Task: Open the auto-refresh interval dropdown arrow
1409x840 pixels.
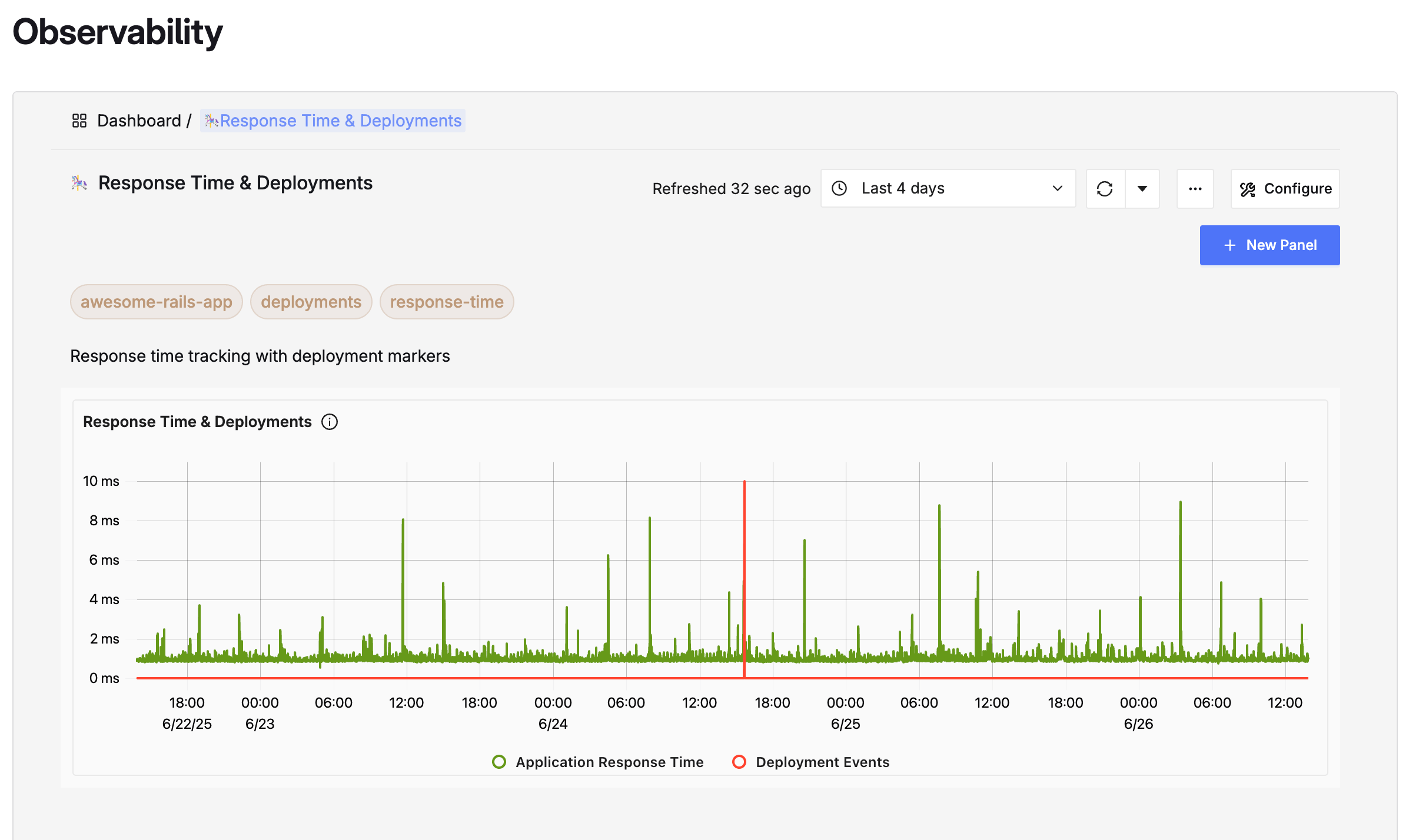Action: tap(1142, 188)
